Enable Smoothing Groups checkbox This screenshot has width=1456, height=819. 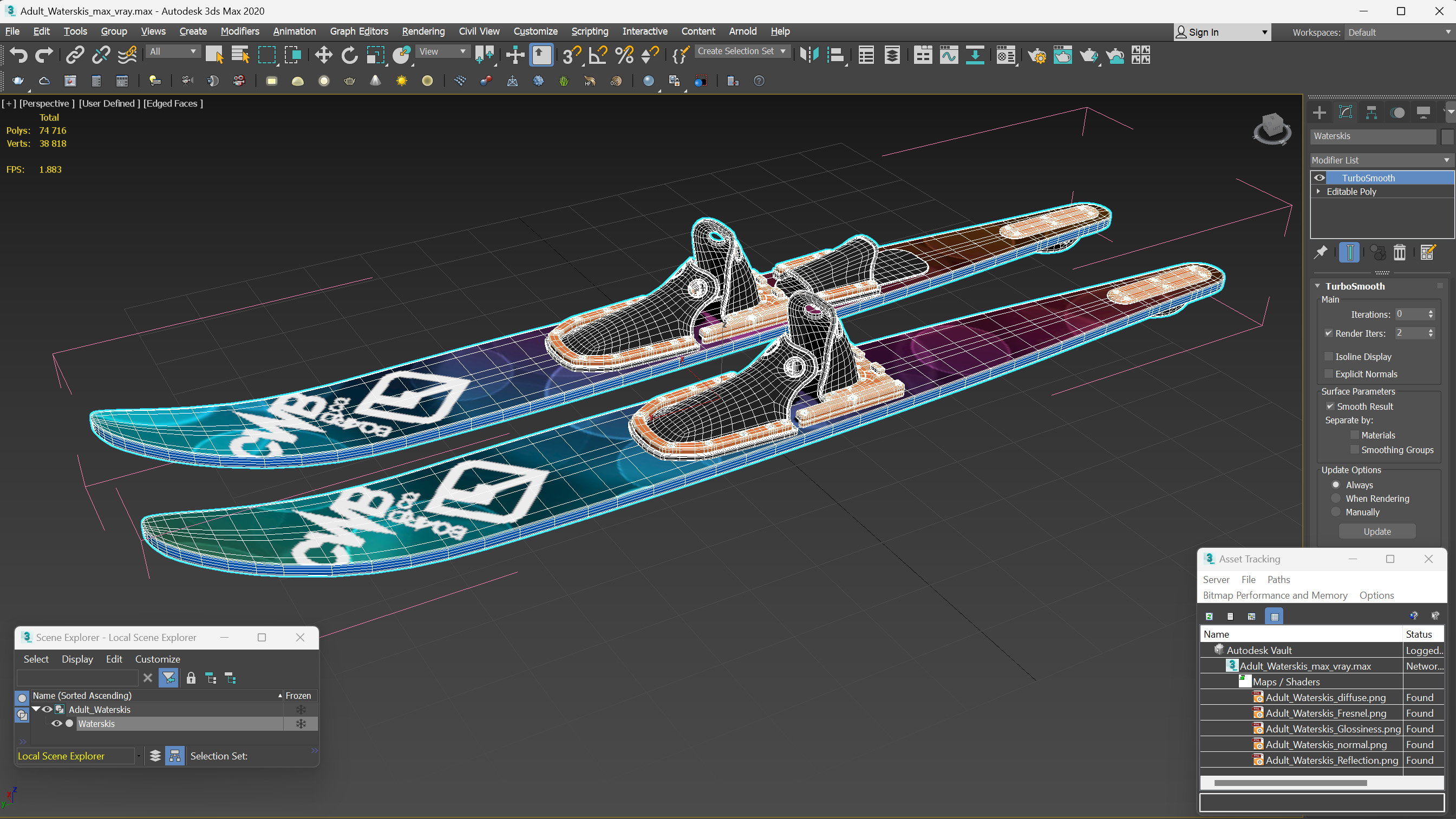coord(1354,450)
